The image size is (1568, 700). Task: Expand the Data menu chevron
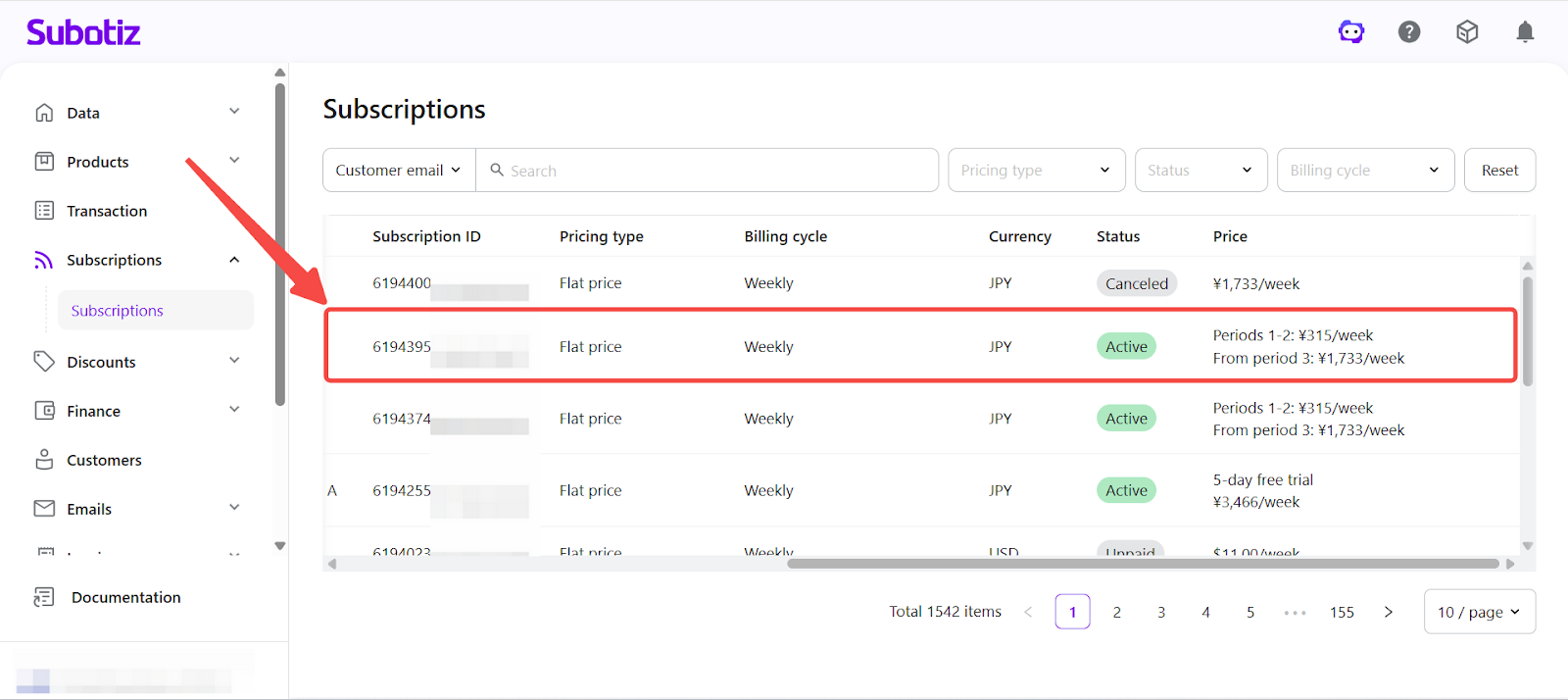[234, 112]
